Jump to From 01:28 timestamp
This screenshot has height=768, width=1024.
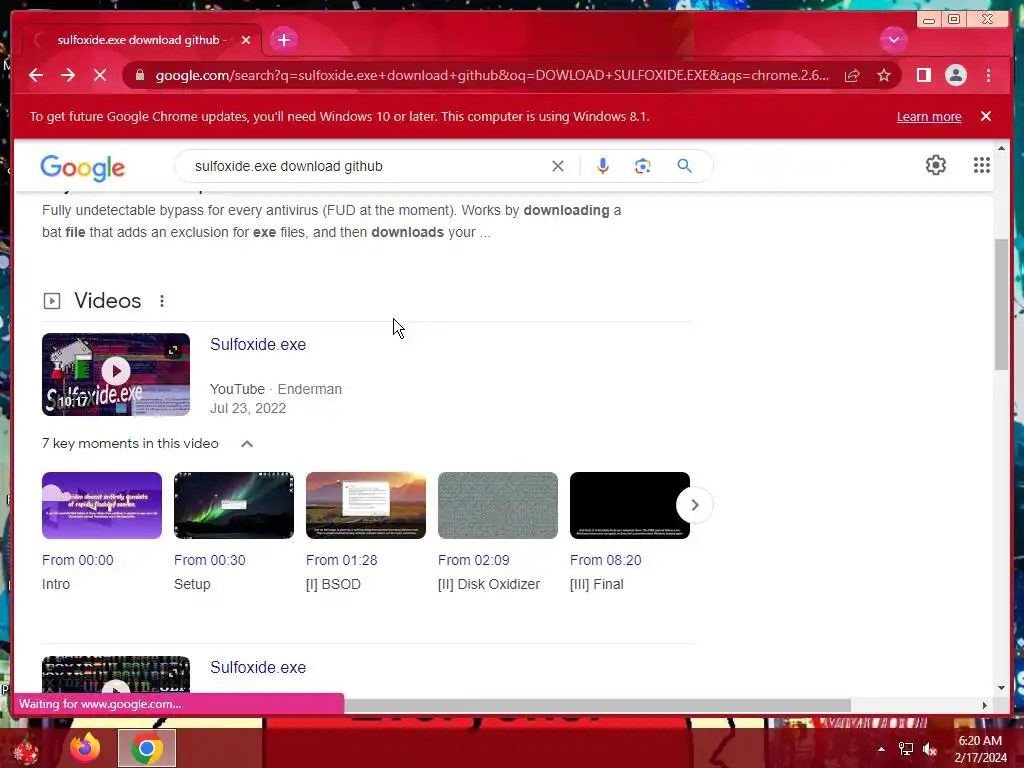pyautogui.click(x=342, y=560)
